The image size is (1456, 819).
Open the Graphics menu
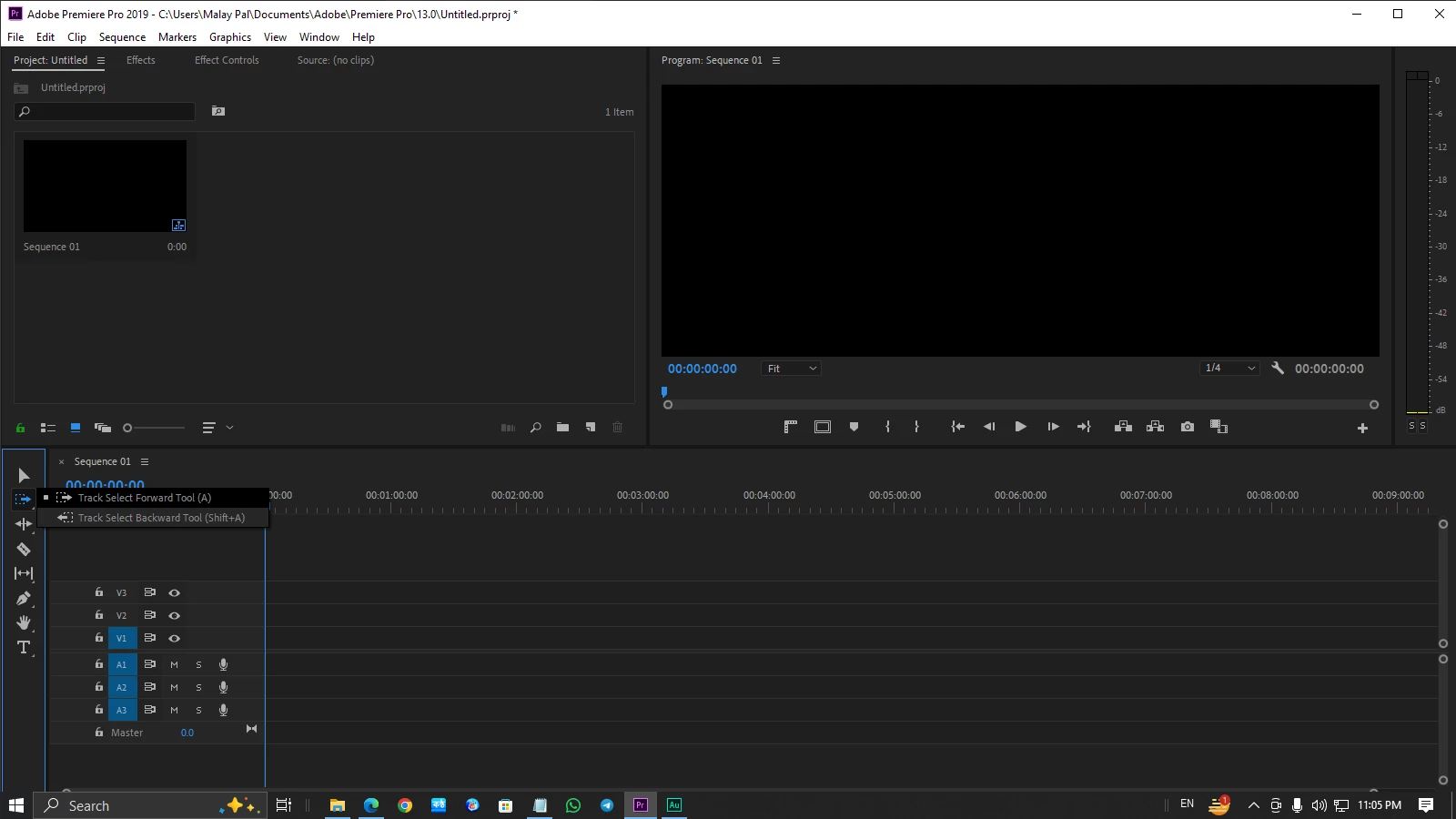click(230, 37)
